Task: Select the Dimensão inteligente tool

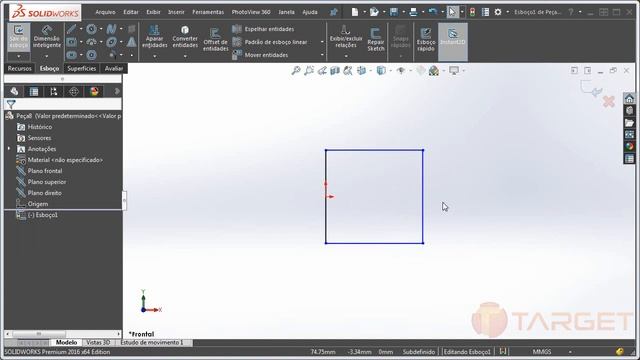Action: point(47,37)
